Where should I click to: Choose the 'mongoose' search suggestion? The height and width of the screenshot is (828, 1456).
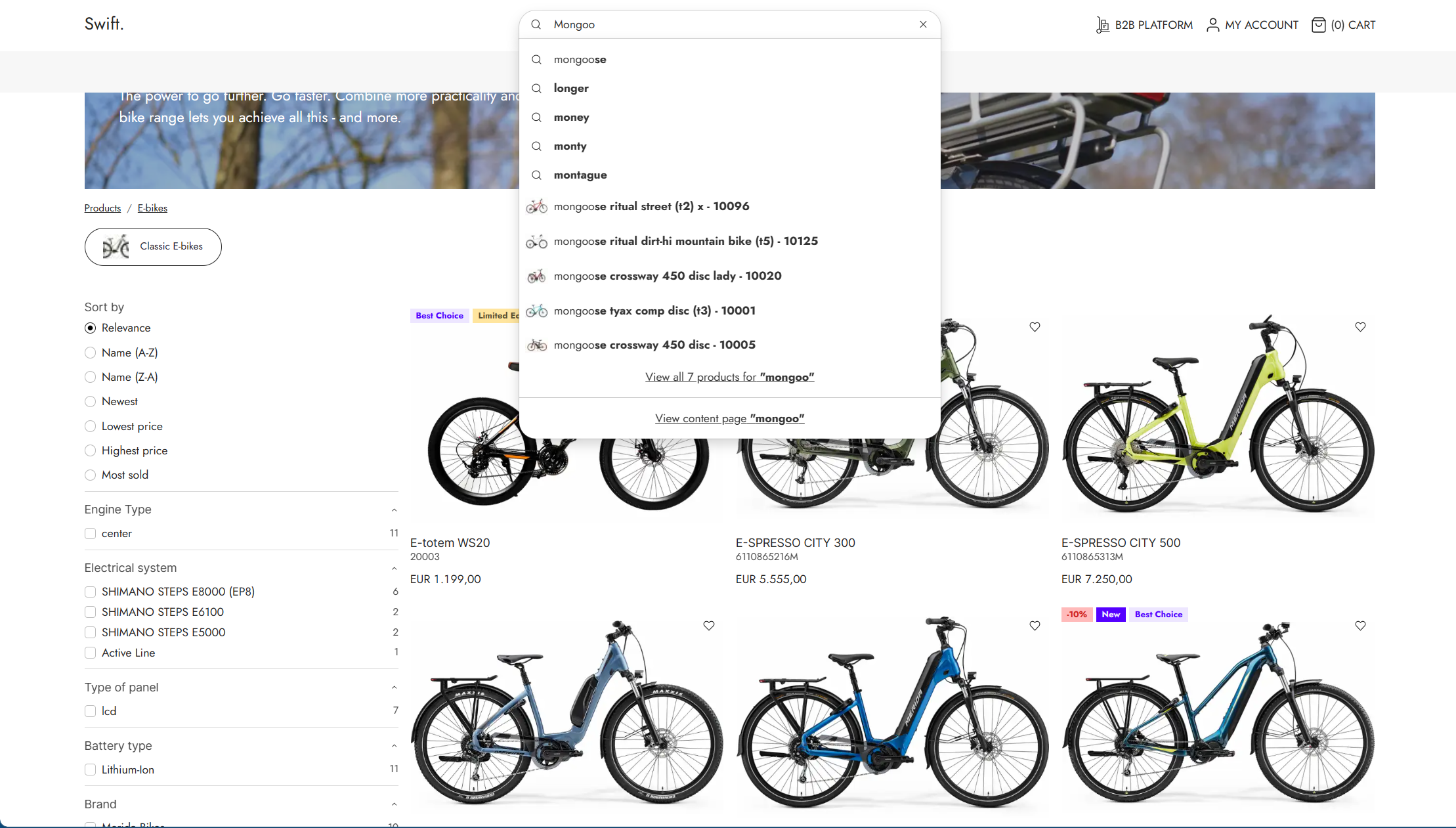click(x=580, y=60)
